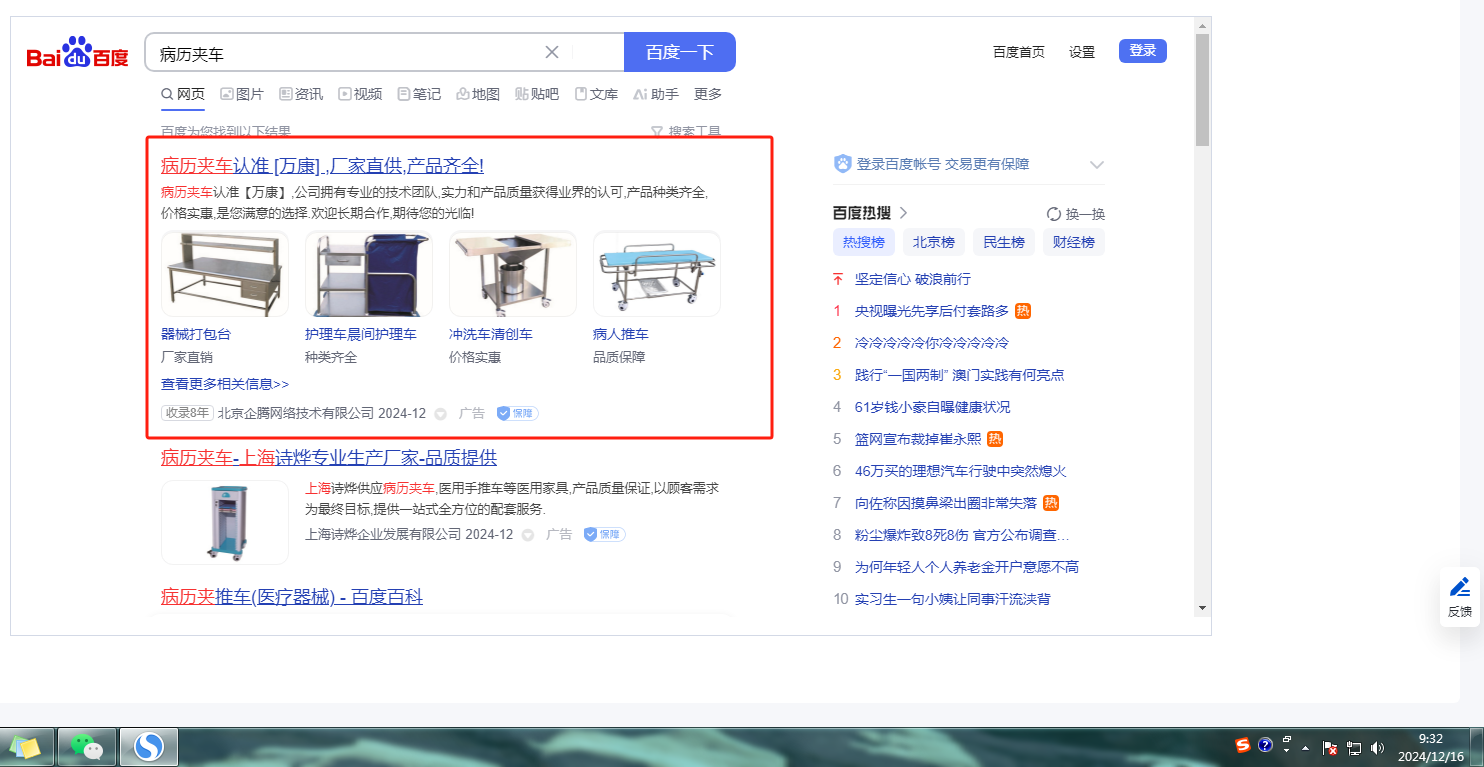The image size is (1484, 767).
Task: Click the page scrollbar down arrow
Action: click(x=1202, y=607)
